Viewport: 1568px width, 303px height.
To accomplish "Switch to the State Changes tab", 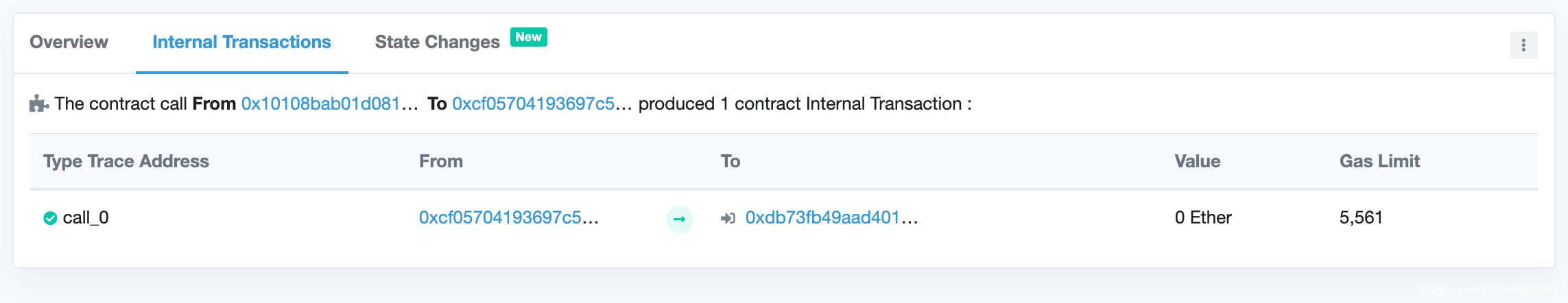I will 437,43.
